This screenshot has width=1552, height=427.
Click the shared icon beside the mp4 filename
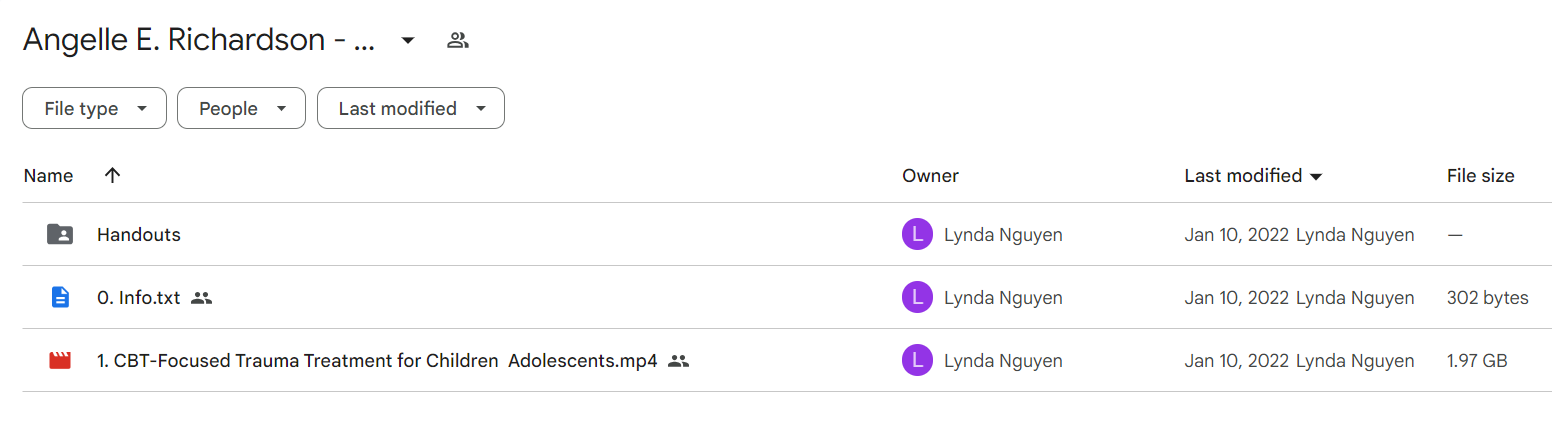pos(679,361)
